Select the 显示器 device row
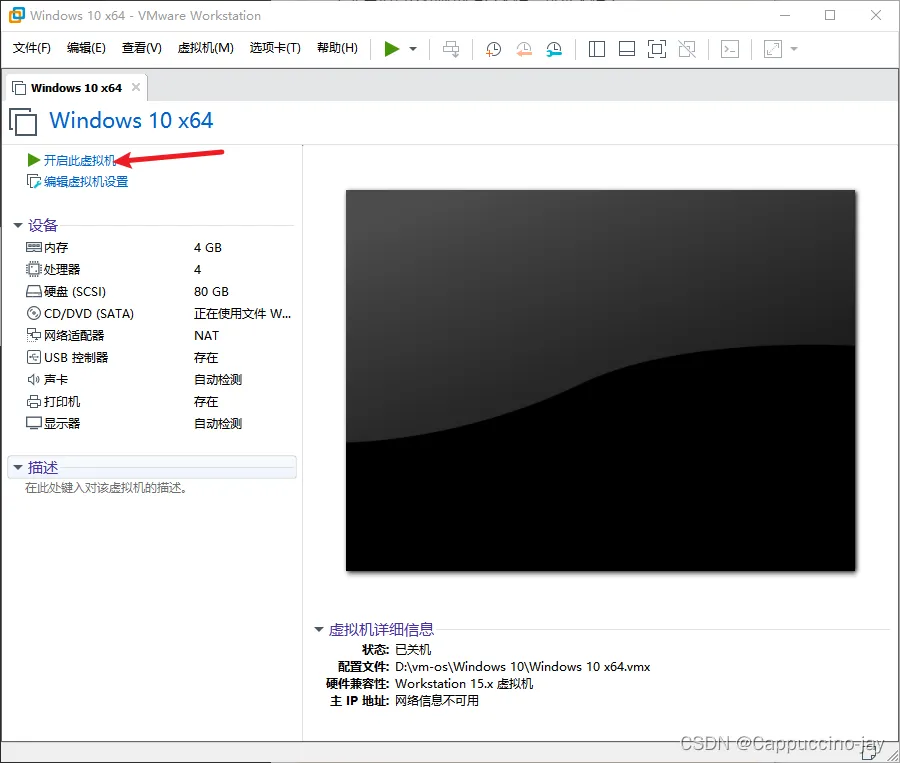Image resolution: width=900 pixels, height=763 pixels. pyautogui.click(x=158, y=423)
